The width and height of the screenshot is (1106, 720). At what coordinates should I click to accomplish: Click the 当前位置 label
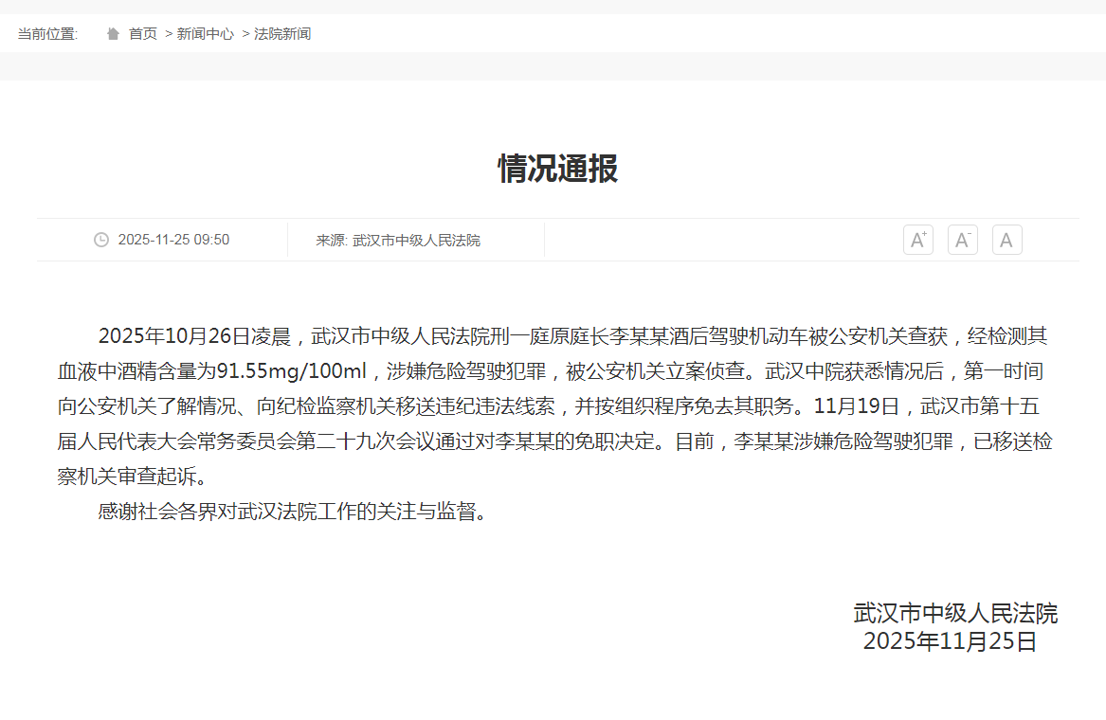coord(47,34)
